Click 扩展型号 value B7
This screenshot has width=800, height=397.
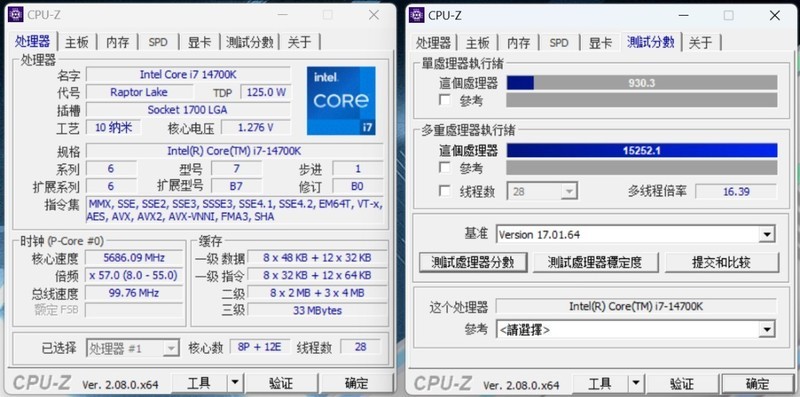[237, 186]
